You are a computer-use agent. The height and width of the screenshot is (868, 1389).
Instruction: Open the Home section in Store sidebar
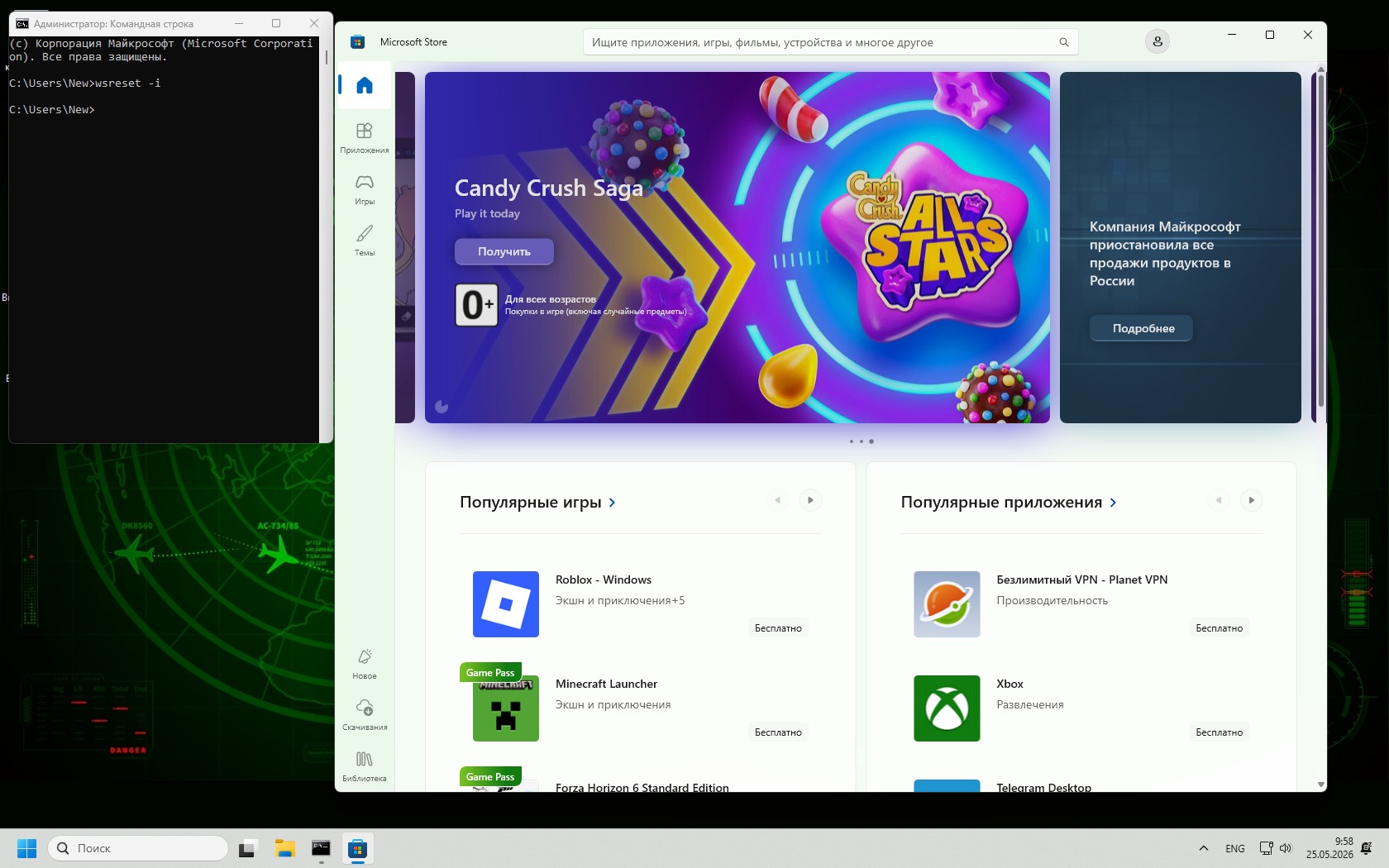coord(365,85)
